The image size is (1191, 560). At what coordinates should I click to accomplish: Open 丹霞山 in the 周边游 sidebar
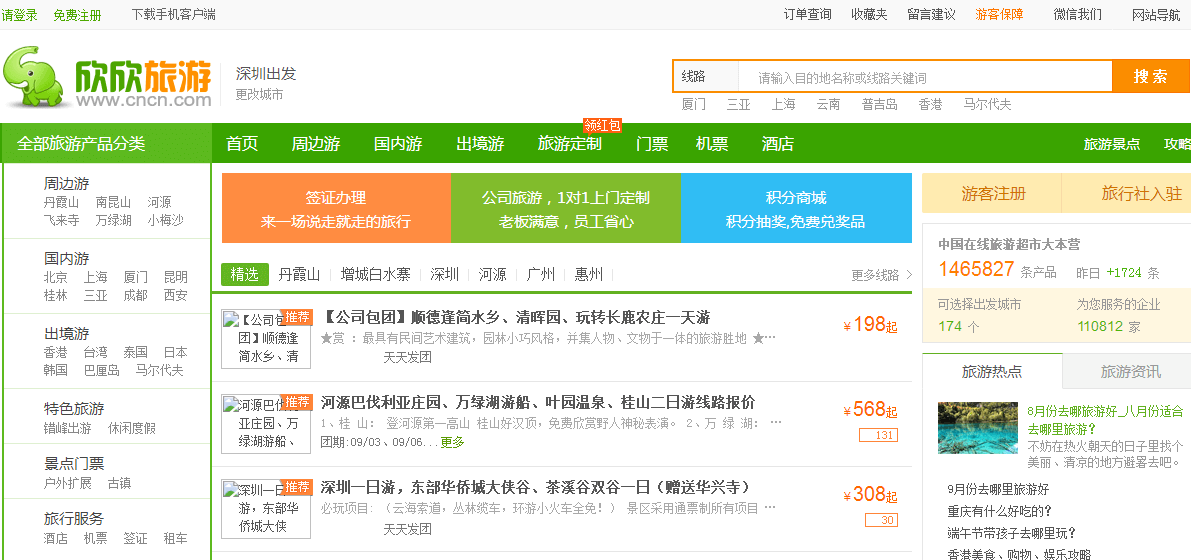coord(62,202)
